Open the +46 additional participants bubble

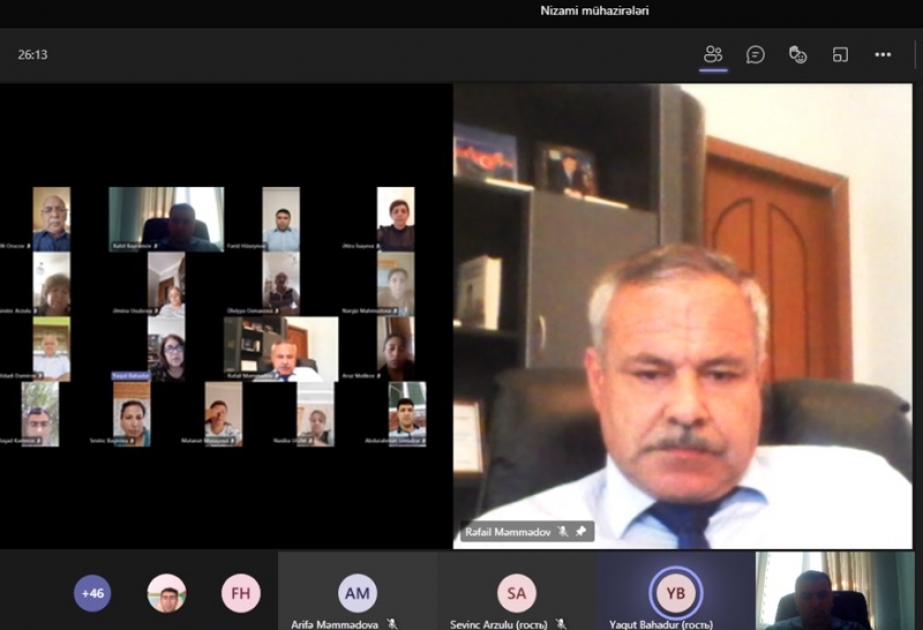92,593
